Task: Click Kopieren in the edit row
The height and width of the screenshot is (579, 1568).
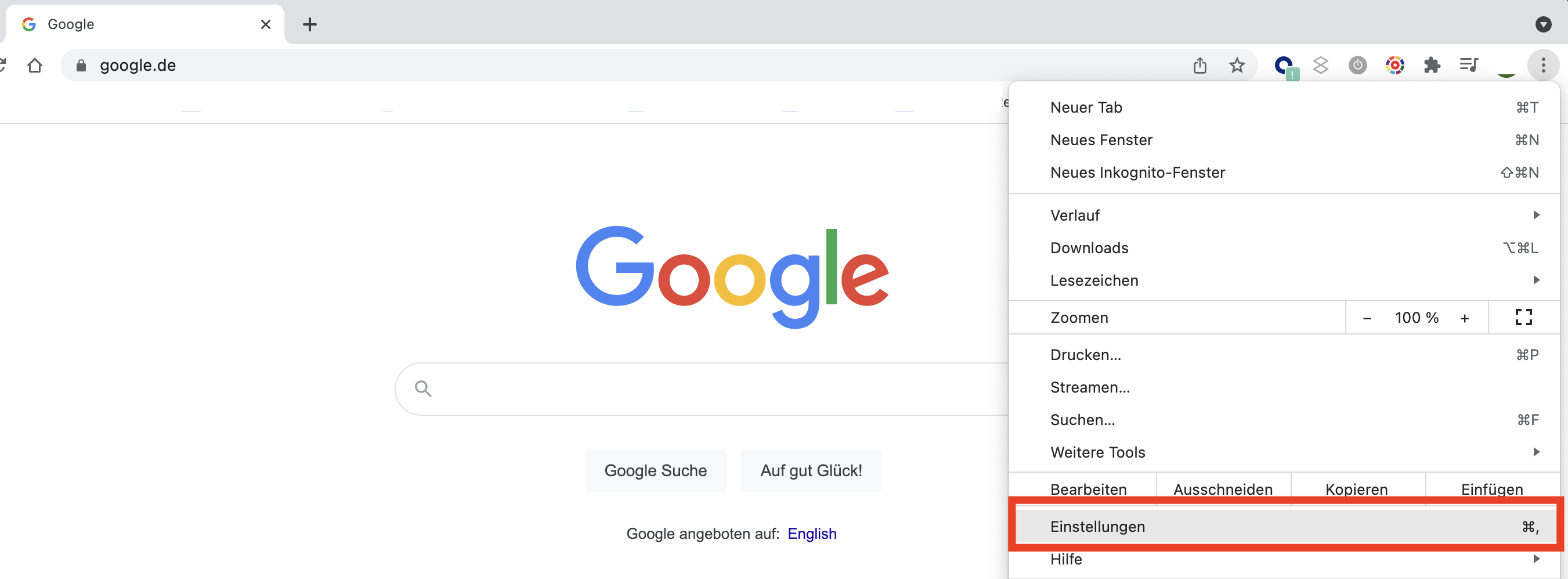Action: (x=1357, y=489)
